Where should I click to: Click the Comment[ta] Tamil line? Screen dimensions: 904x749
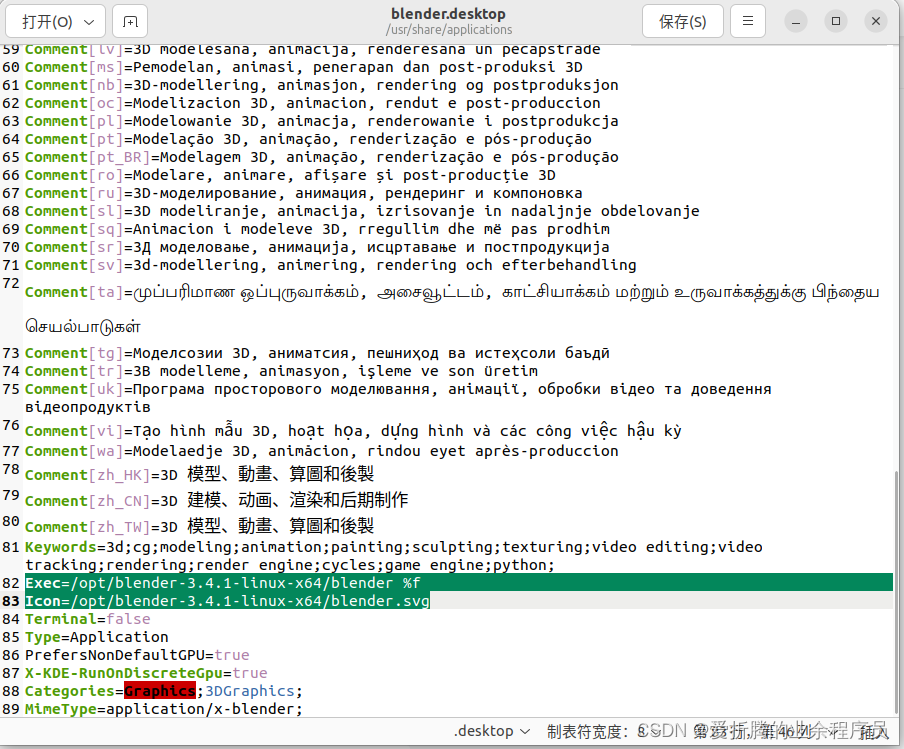coord(452,309)
